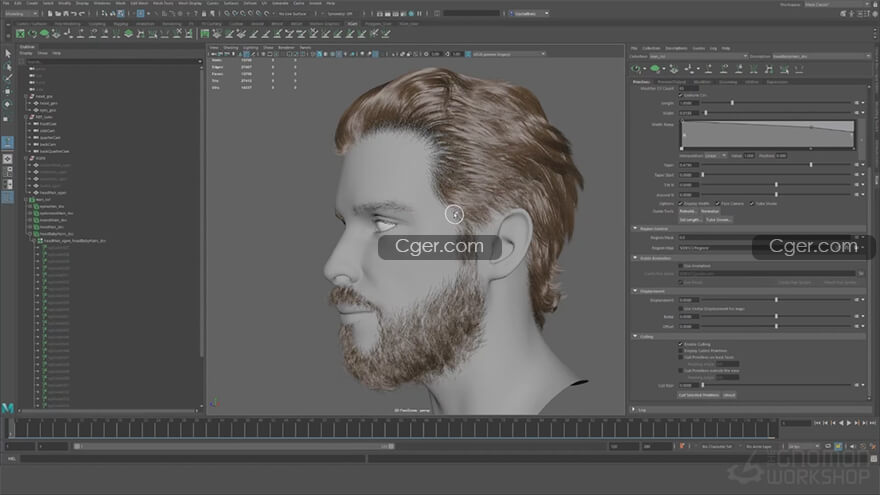Screen dimensions: 880x495
Task: Click the green eye preview icon in XGen toolbar
Action: point(656,69)
